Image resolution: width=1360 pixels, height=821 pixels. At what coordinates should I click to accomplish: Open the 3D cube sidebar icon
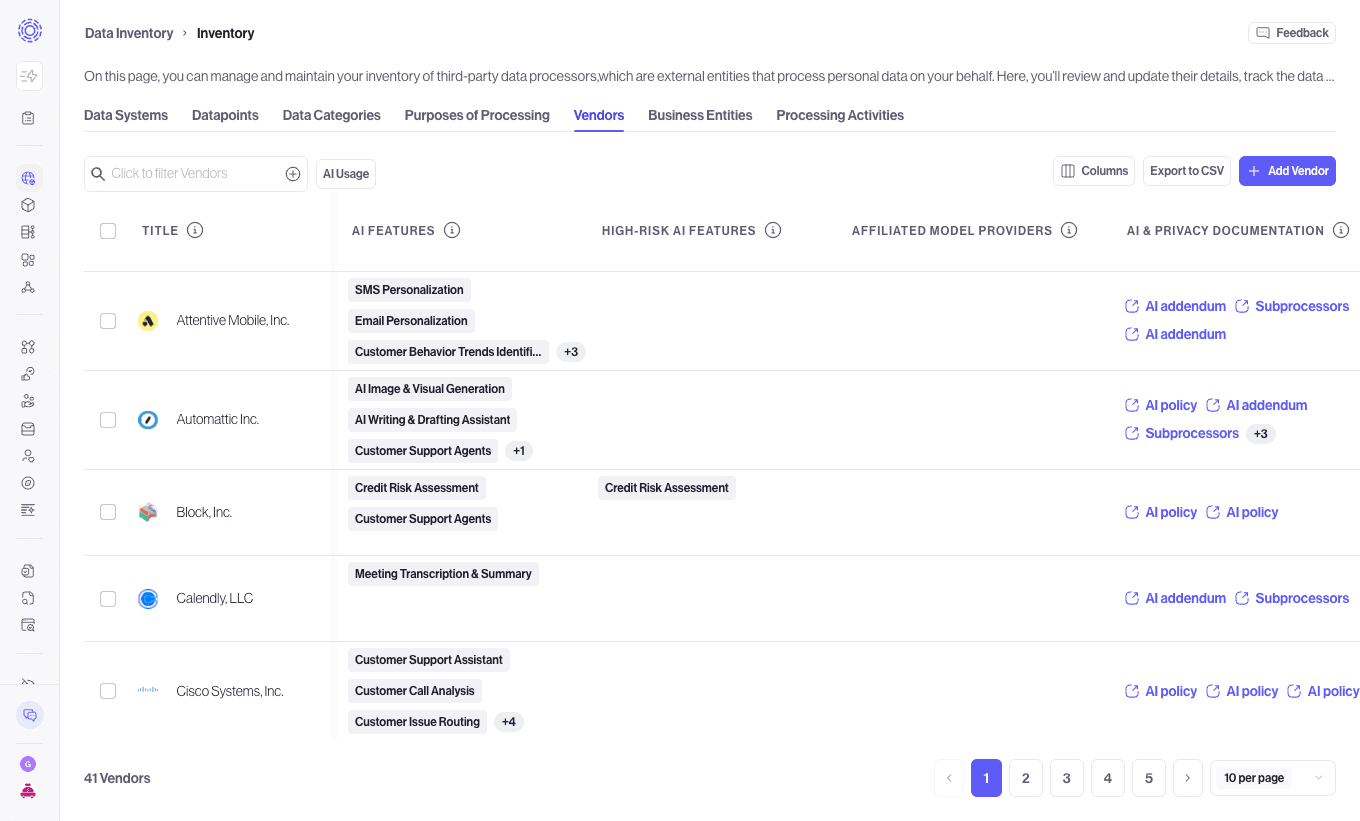pyautogui.click(x=28, y=205)
